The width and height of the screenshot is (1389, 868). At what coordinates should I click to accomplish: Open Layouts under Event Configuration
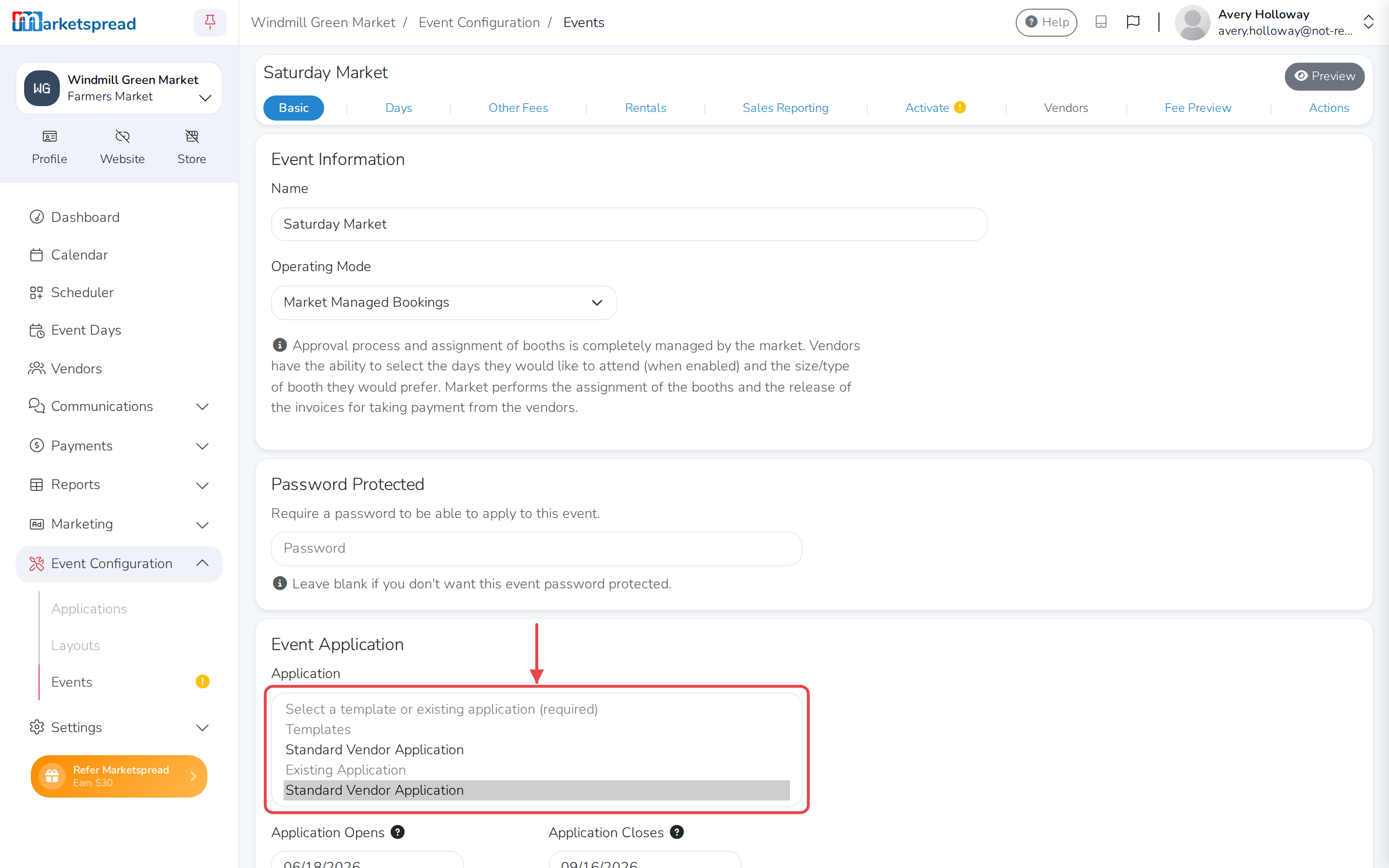point(75,645)
